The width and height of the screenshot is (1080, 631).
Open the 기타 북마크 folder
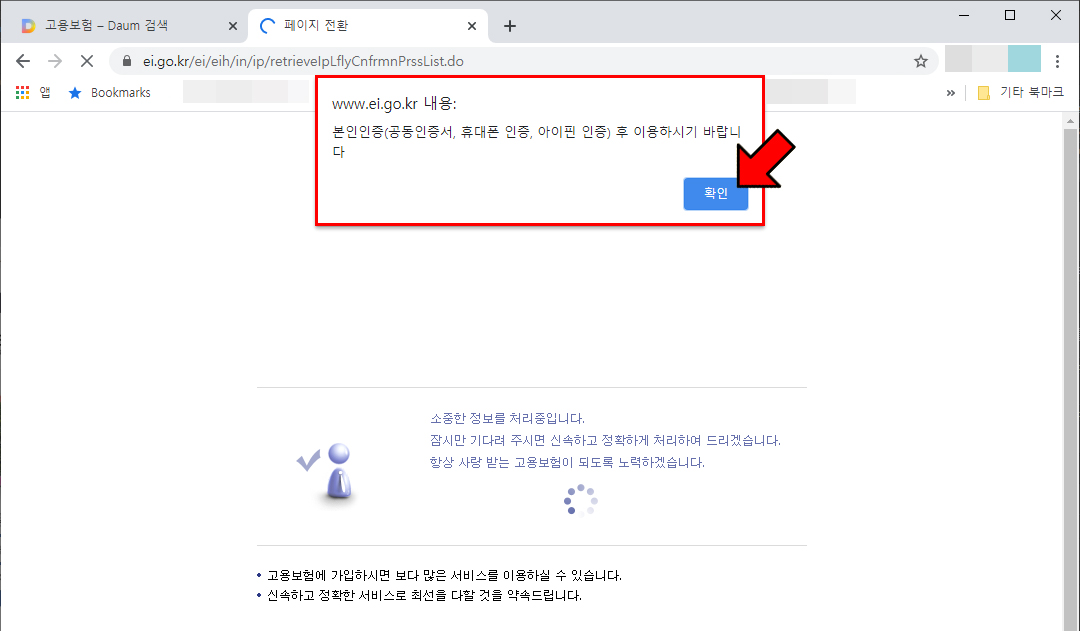click(1021, 92)
